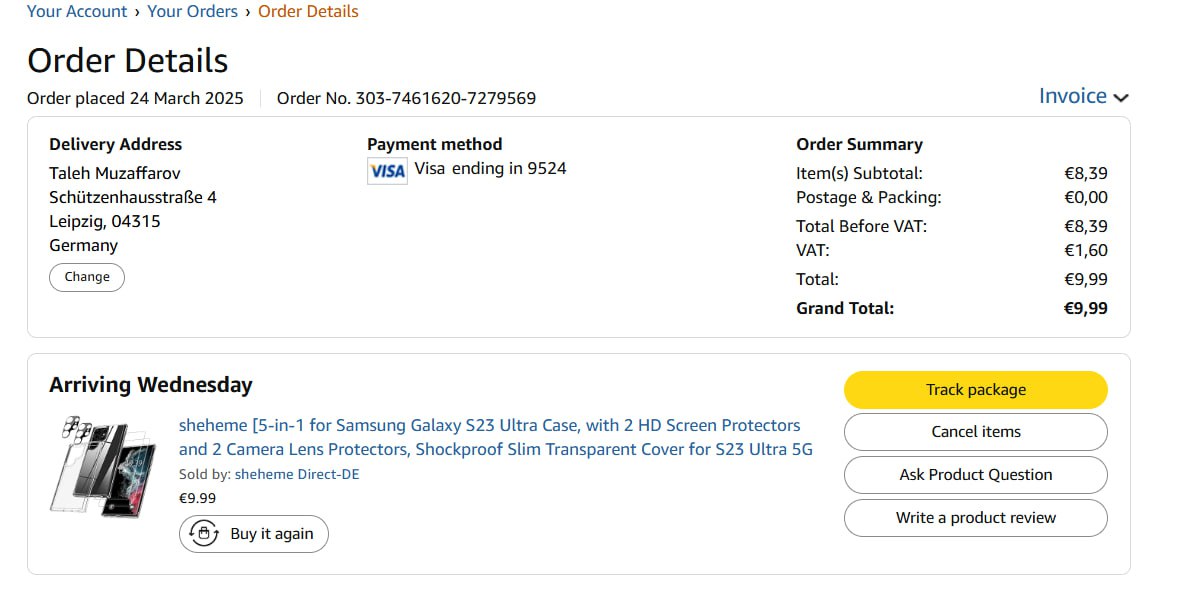This screenshot has width=1189, height=593.
Task: Click the Order Details breadcrumb
Action: pyautogui.click(x=308, y=12)
